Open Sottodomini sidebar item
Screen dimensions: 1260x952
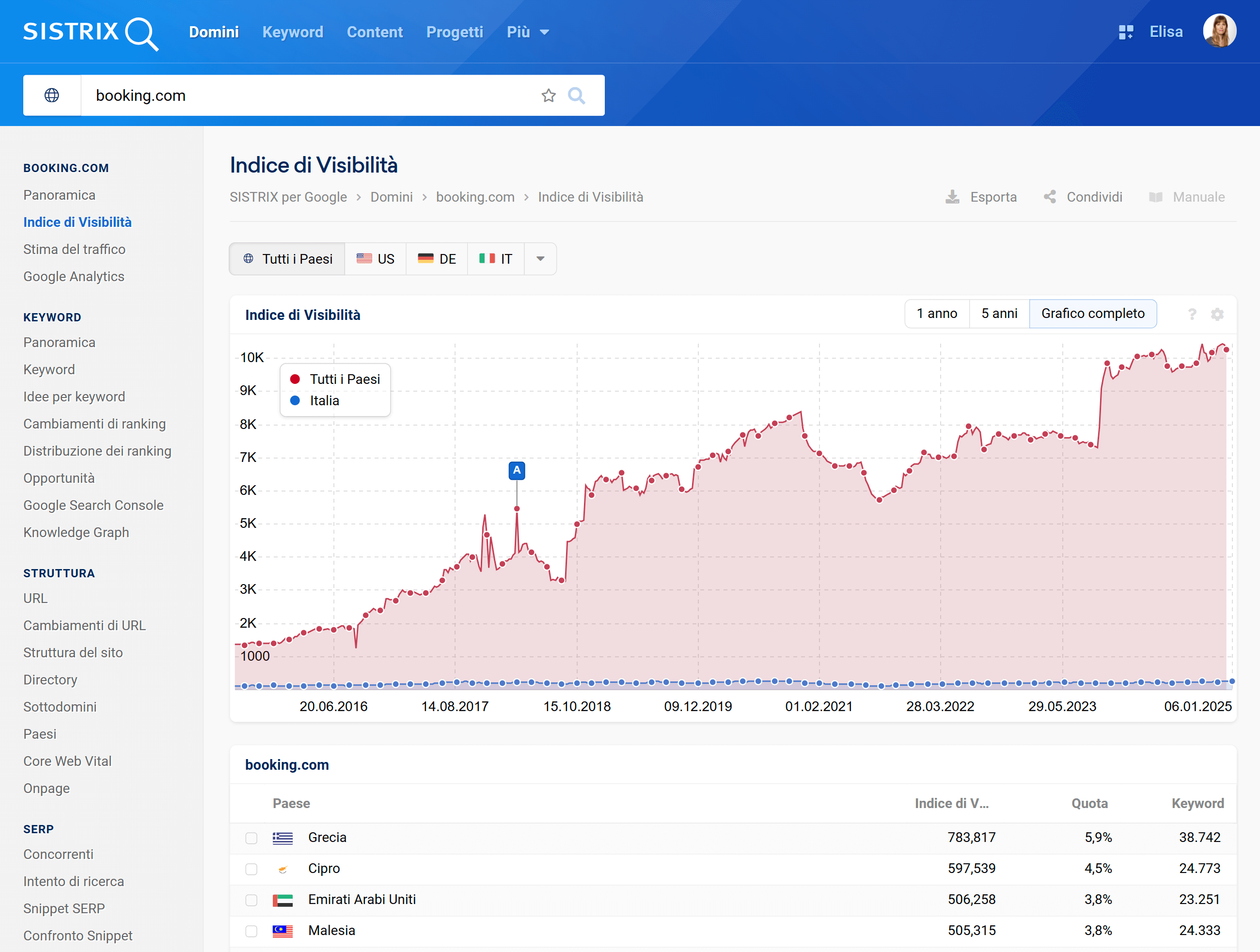pos(60,707)
